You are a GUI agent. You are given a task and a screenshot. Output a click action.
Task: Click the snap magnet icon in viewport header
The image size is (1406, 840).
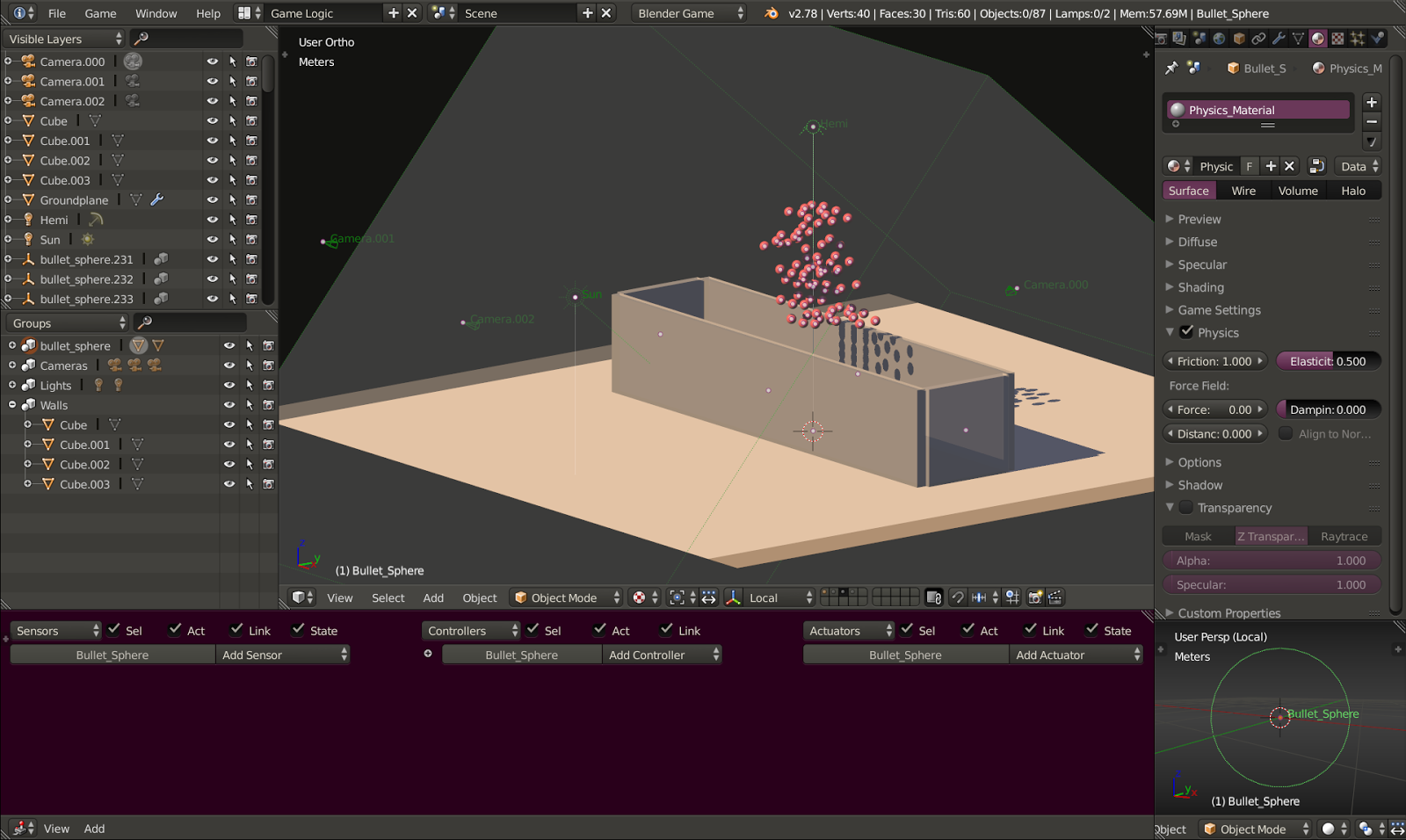958,597
